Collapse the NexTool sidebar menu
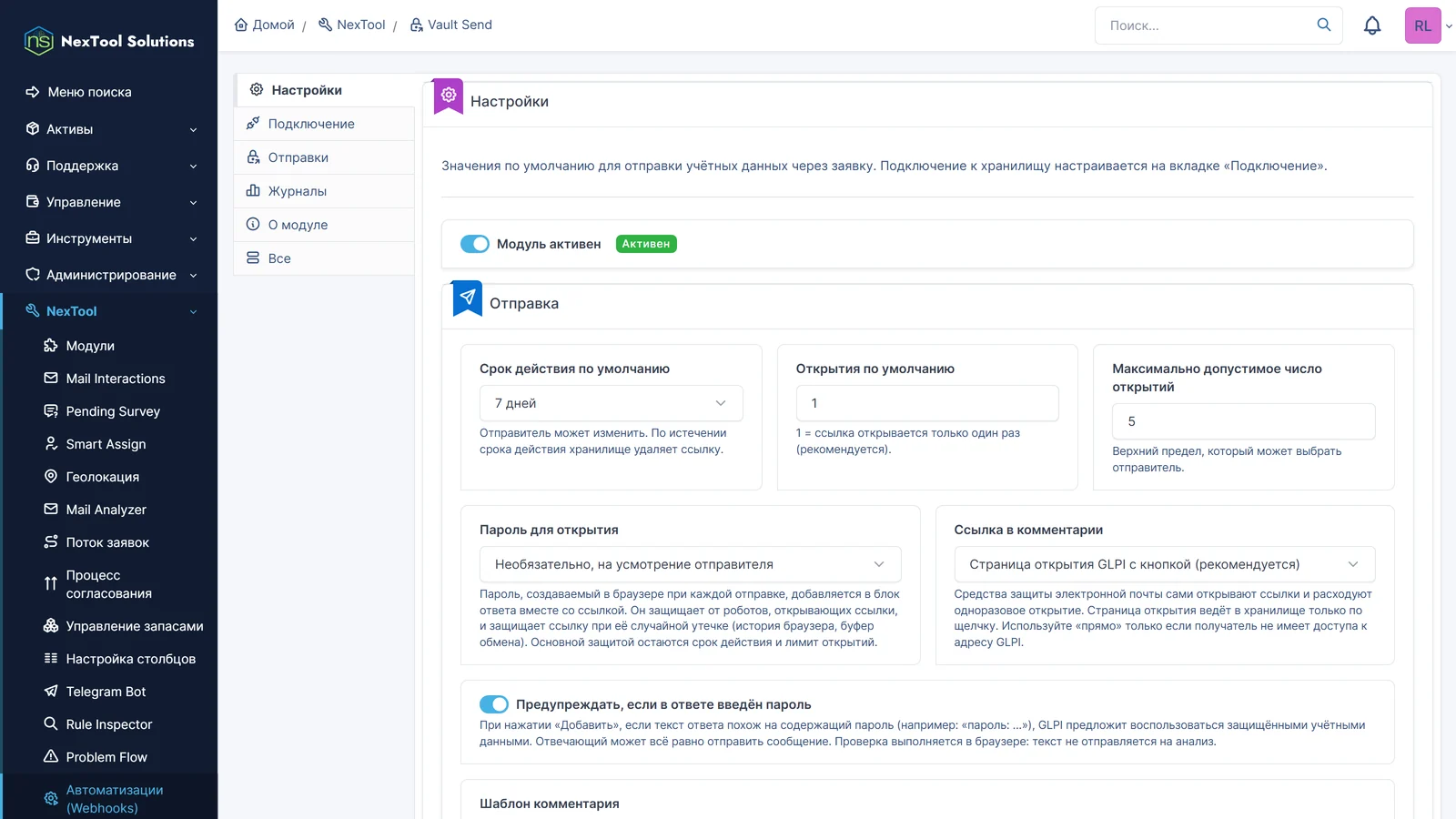This screenshot has width=1456, height=819. [x=109, y=311]
